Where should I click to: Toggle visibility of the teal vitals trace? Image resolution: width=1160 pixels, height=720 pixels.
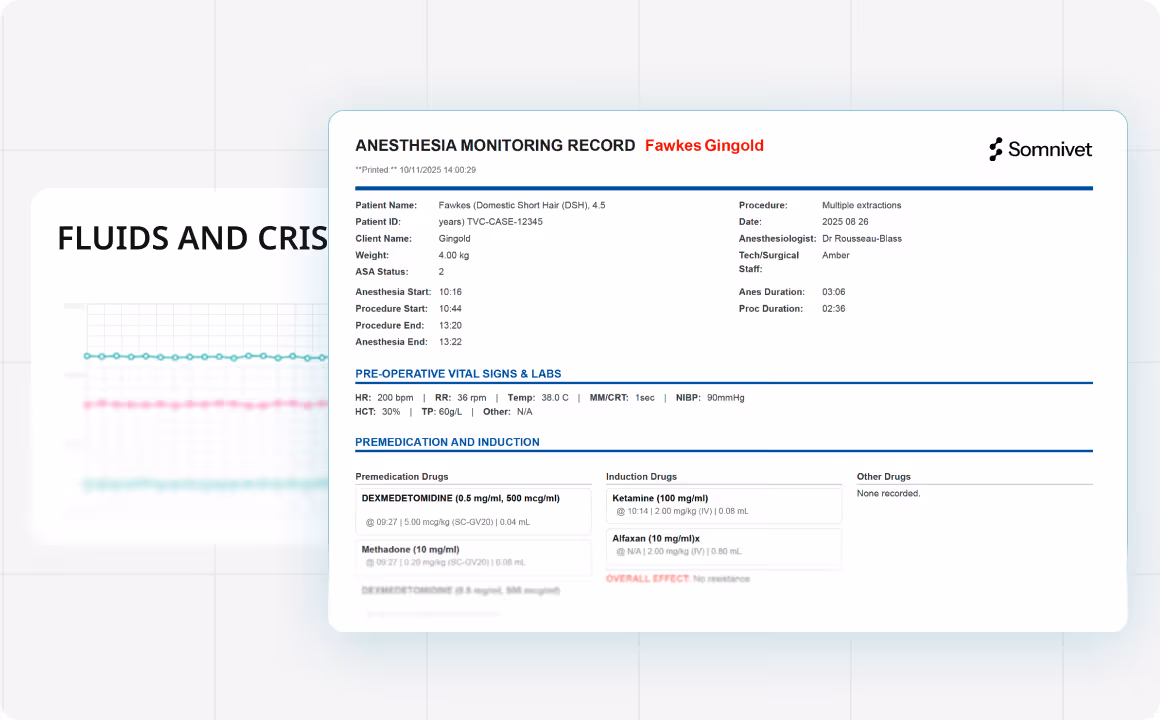click(200, 356)
